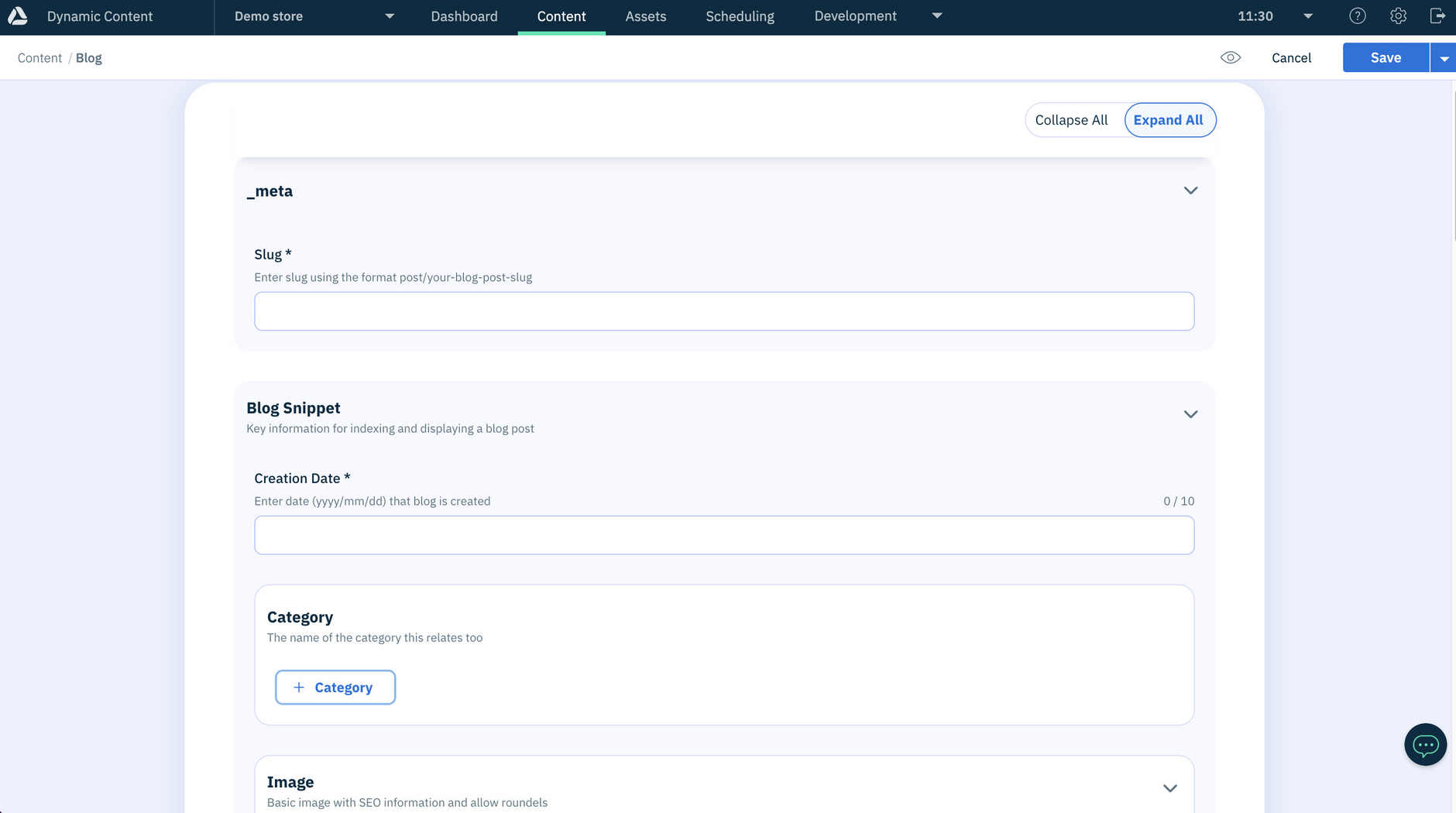The image size is (1456, 813).
Task: Collapse the Blog Snippet section chevron
Action: [x=1190, y=414]
